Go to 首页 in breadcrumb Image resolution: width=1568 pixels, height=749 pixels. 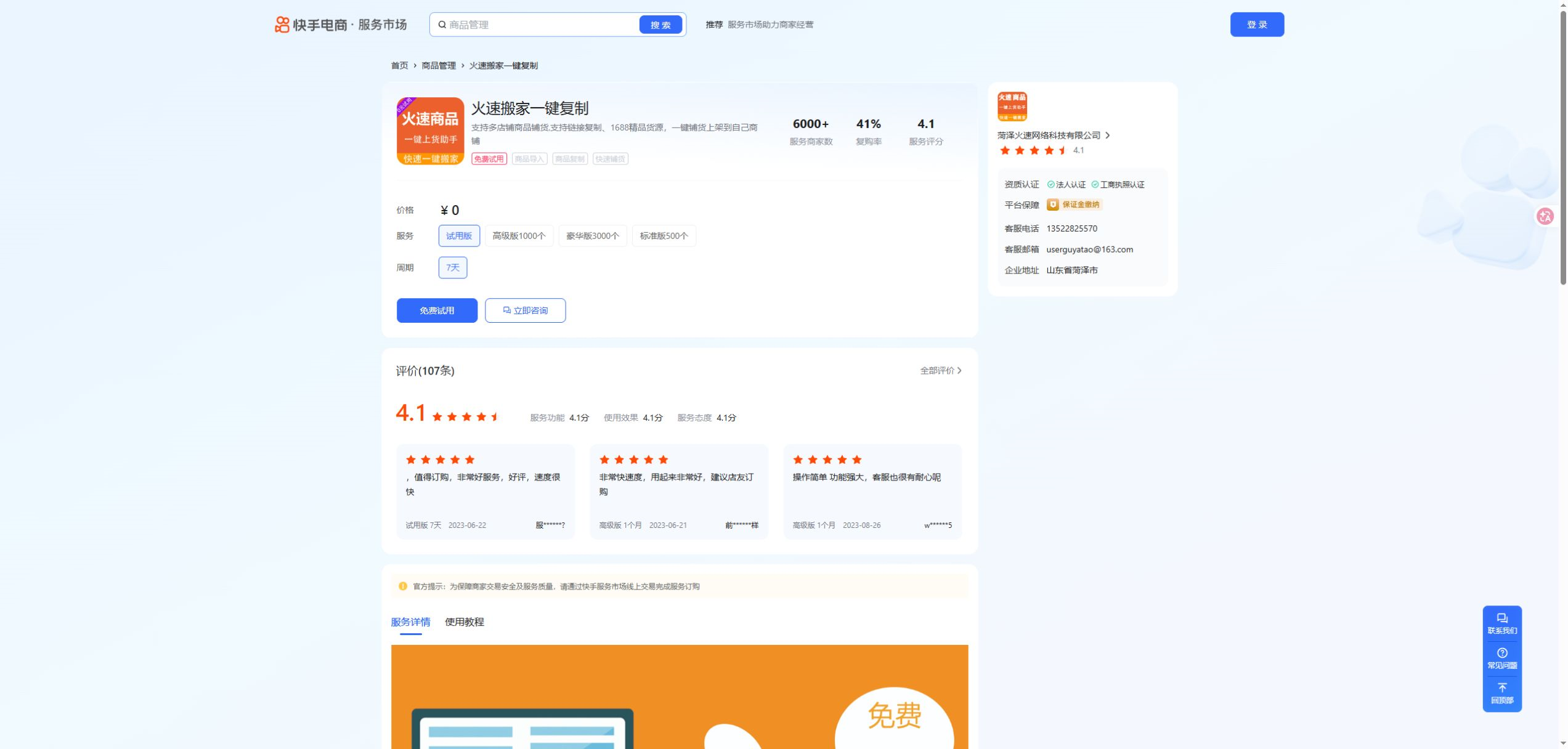pos(399,66)
